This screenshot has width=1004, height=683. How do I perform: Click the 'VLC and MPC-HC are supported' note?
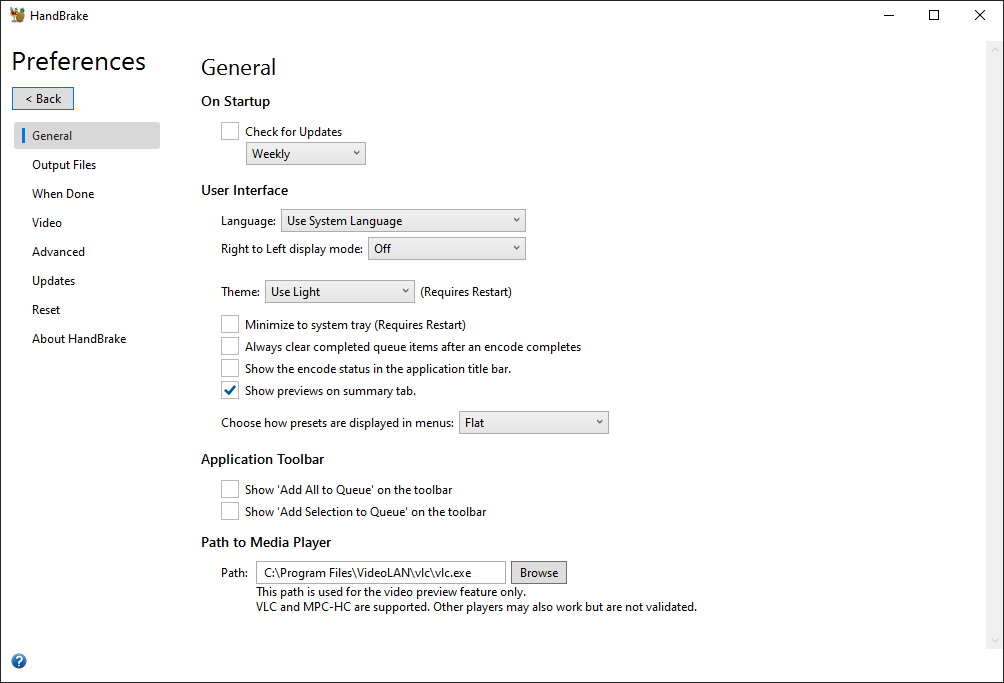476,607
